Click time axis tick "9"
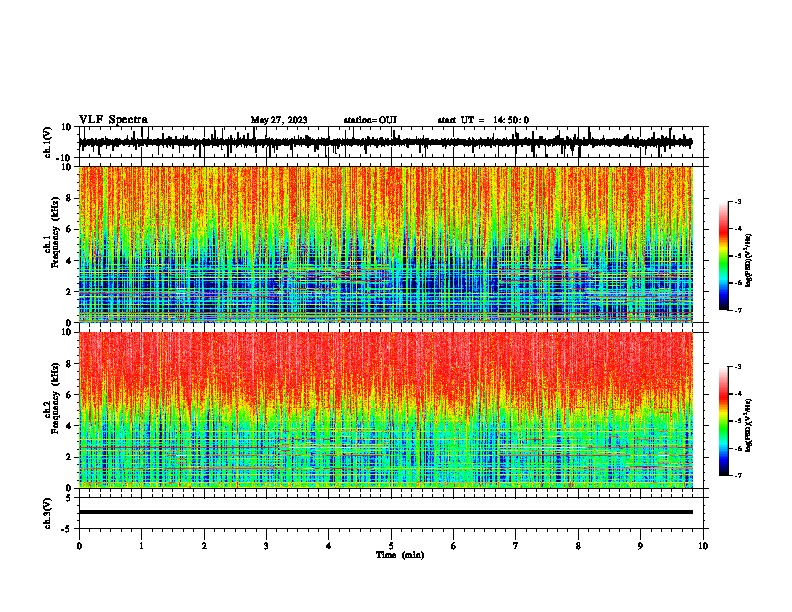 (x=640, y=546)
